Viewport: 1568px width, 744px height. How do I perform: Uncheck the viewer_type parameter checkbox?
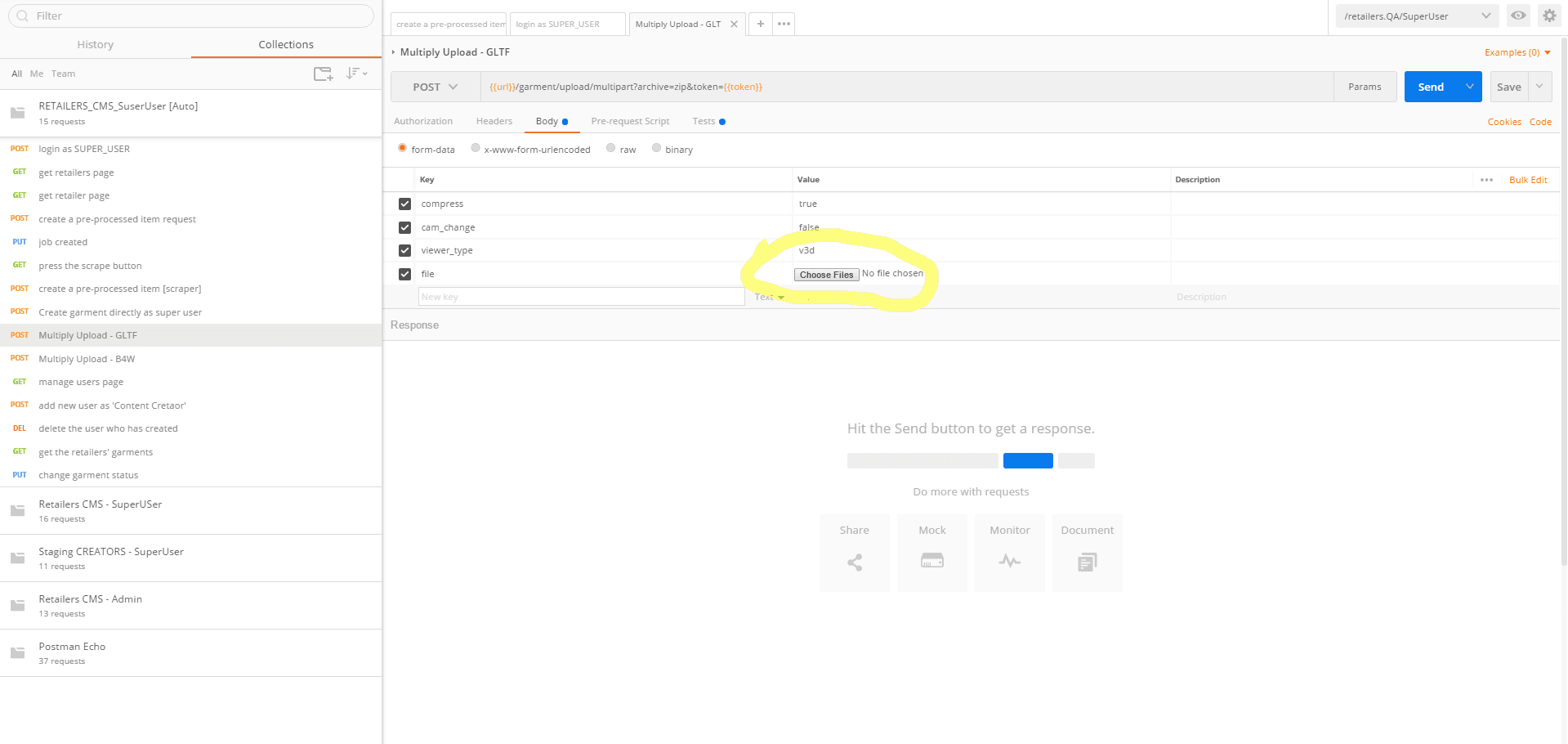(404, 250)
